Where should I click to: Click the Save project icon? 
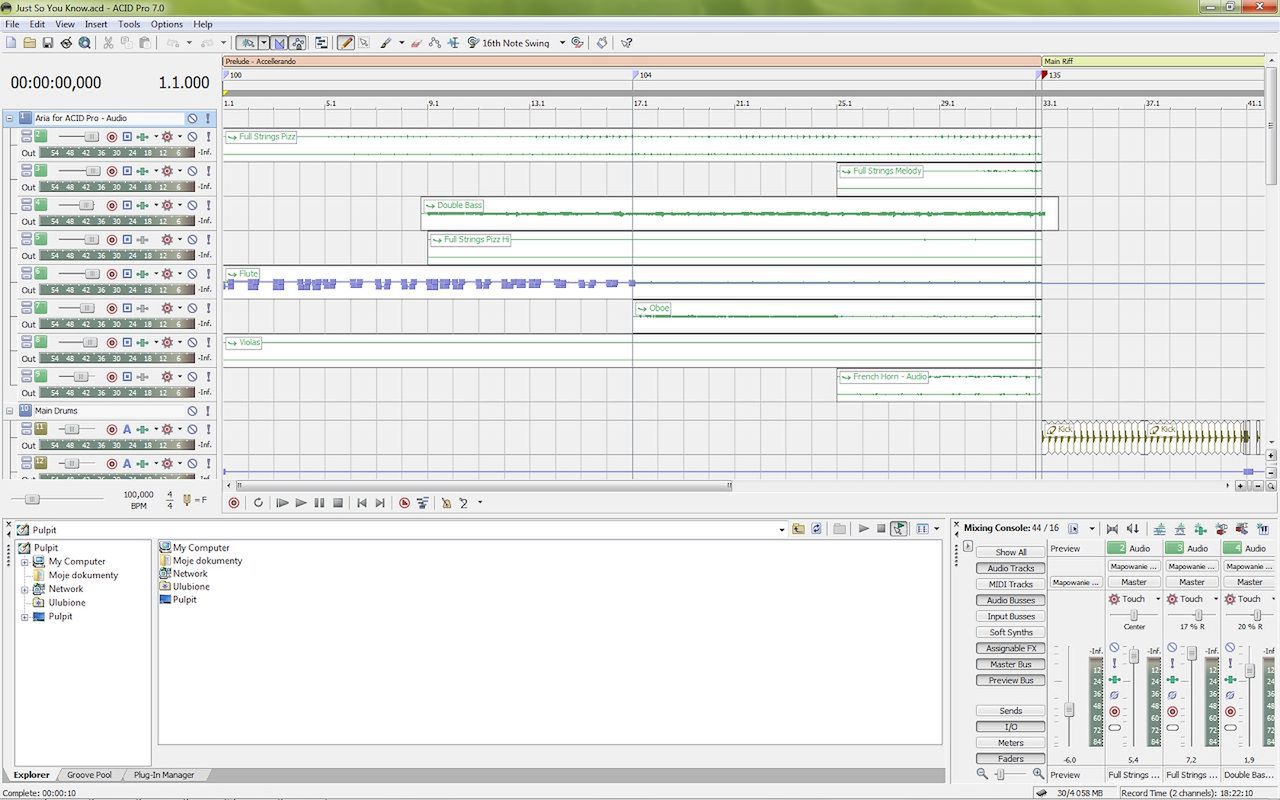pos(47,43)
